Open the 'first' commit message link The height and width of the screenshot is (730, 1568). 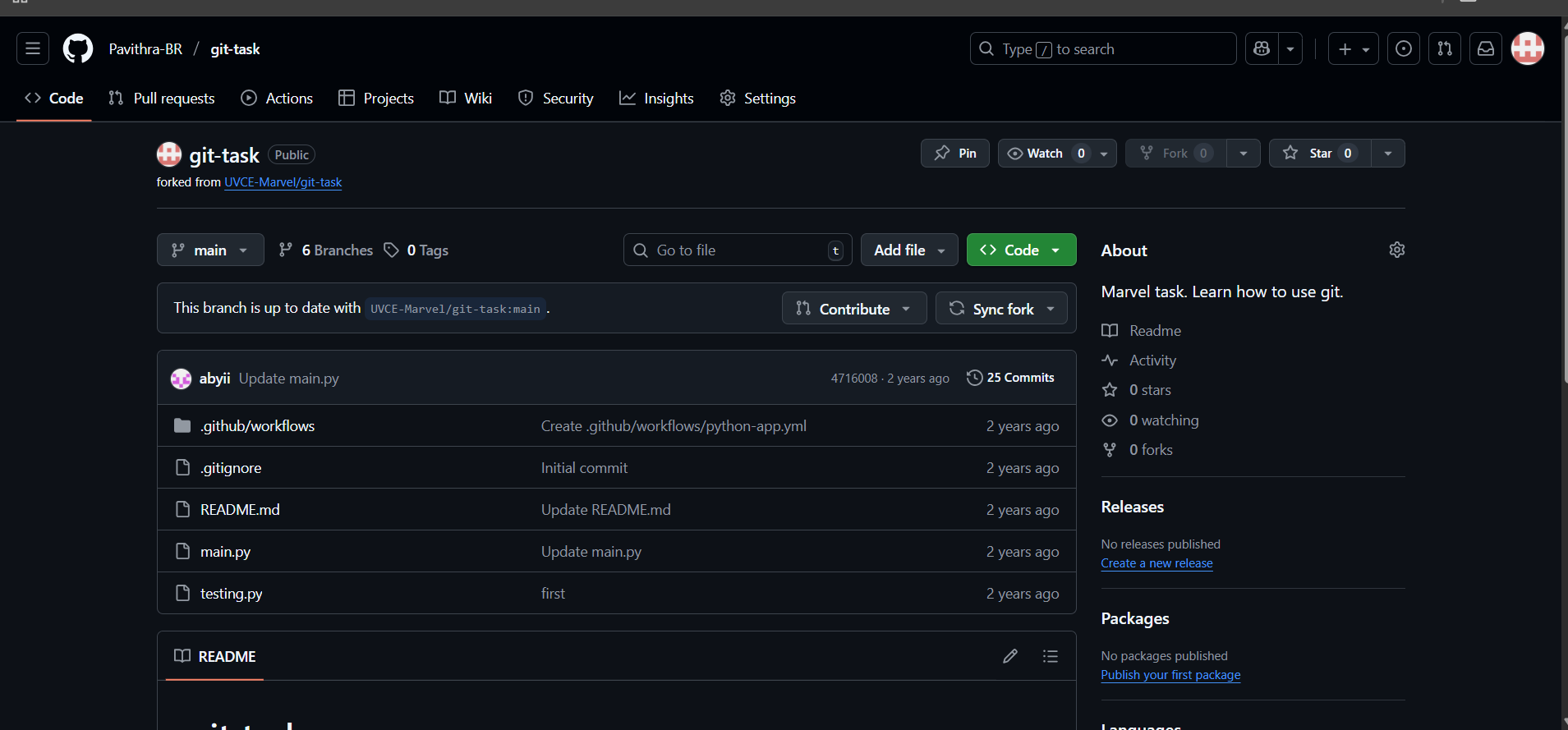553,594
